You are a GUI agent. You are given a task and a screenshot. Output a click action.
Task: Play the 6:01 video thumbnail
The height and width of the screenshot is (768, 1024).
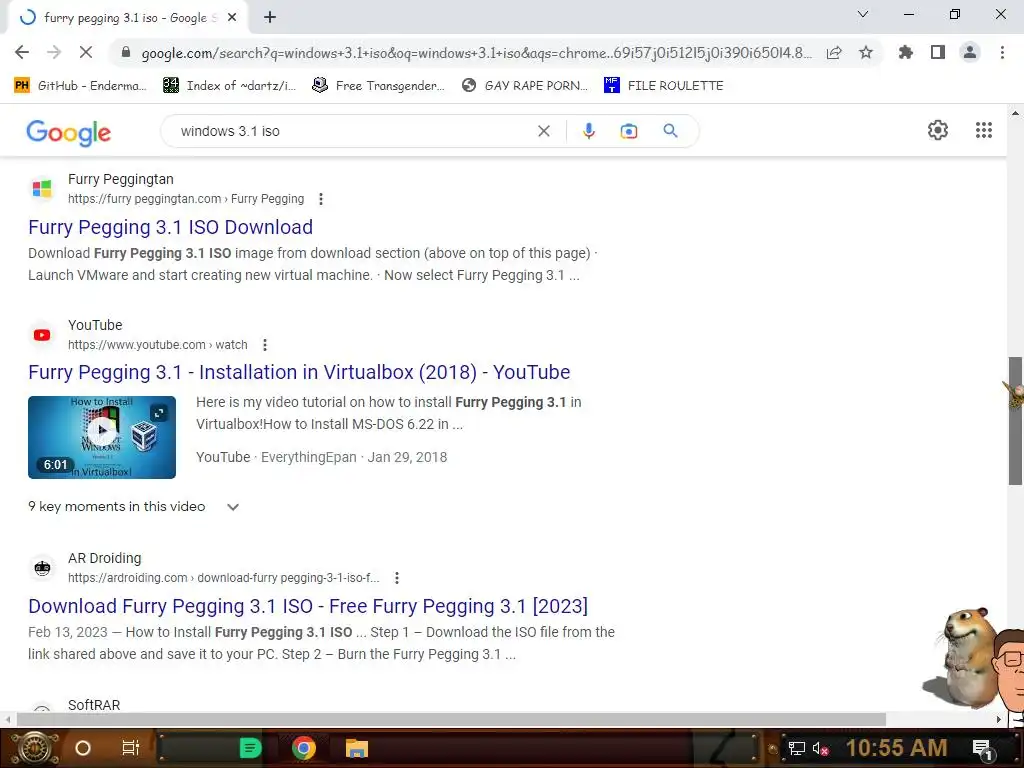tap(102, 437)
